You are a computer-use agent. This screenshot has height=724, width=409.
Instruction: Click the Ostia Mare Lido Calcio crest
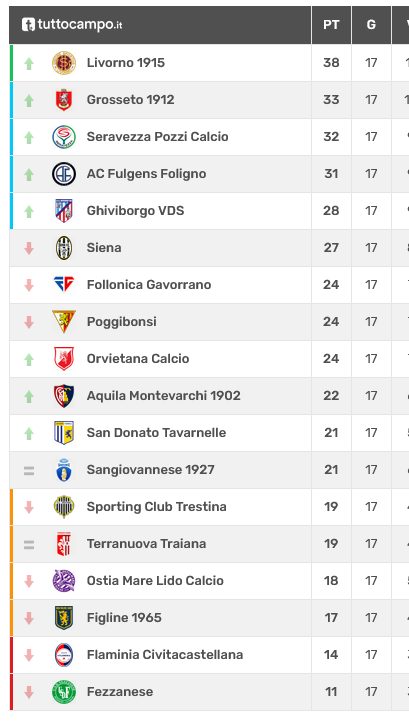tap(64, 580)
